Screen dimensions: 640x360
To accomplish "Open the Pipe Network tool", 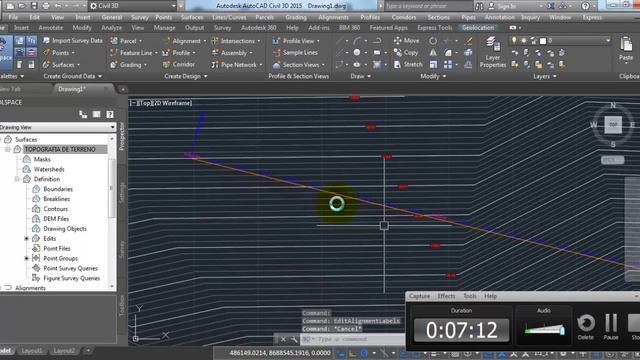I will click(x=237, y=64).
